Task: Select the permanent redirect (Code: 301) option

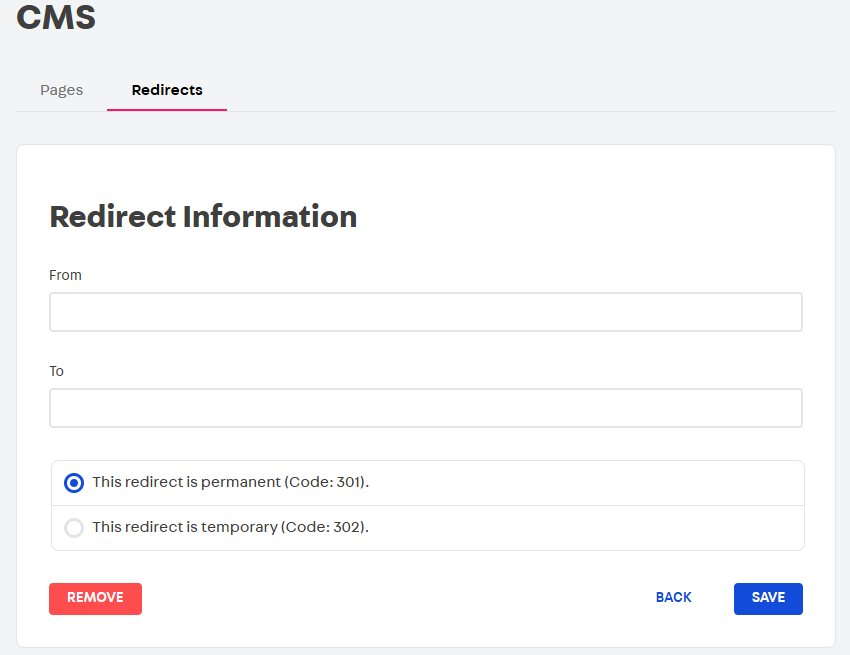Action: coord(73,482)
